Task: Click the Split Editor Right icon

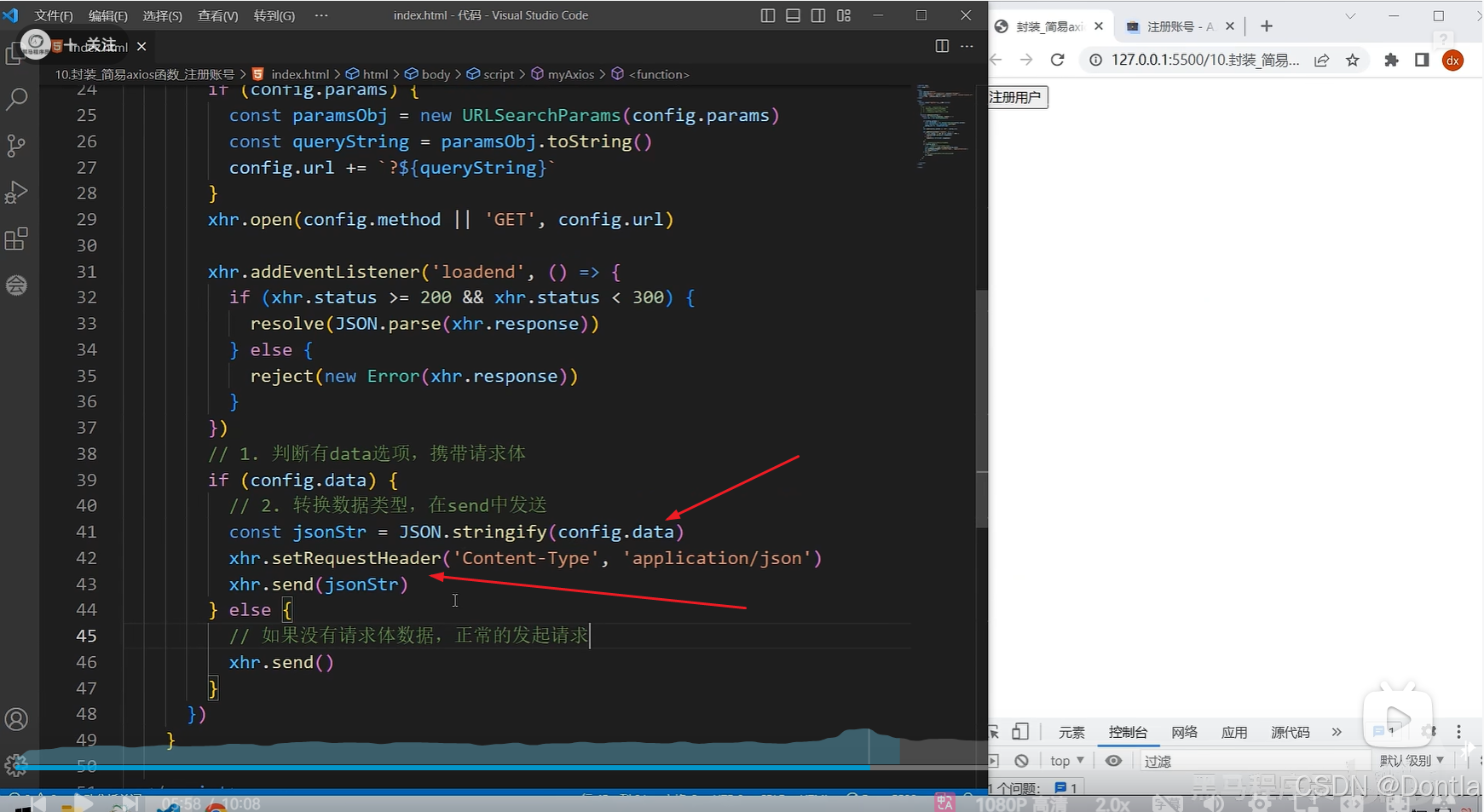Action: 942,46
